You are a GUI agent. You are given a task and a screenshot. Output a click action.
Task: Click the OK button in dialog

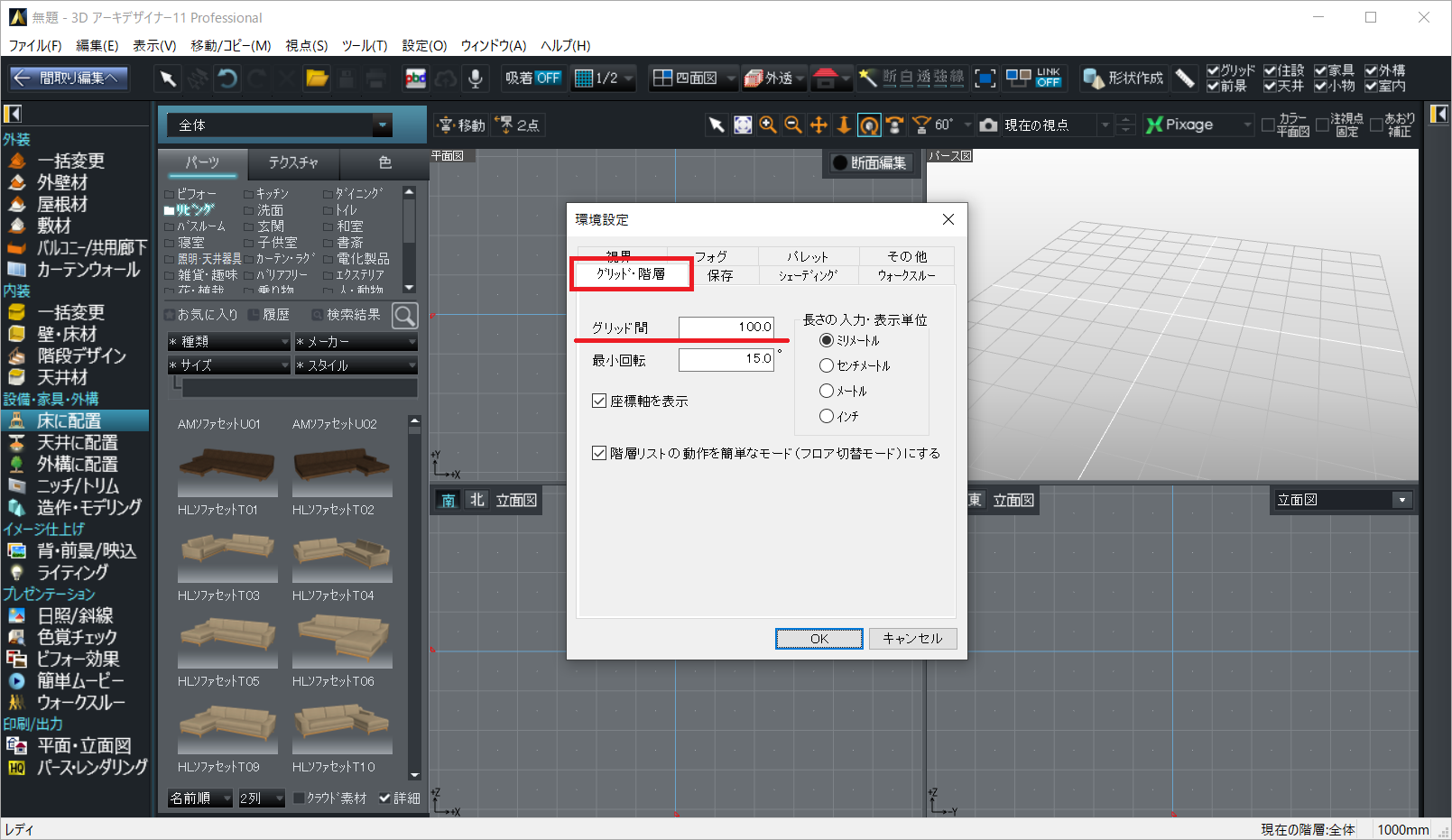[x=818, y=639]
